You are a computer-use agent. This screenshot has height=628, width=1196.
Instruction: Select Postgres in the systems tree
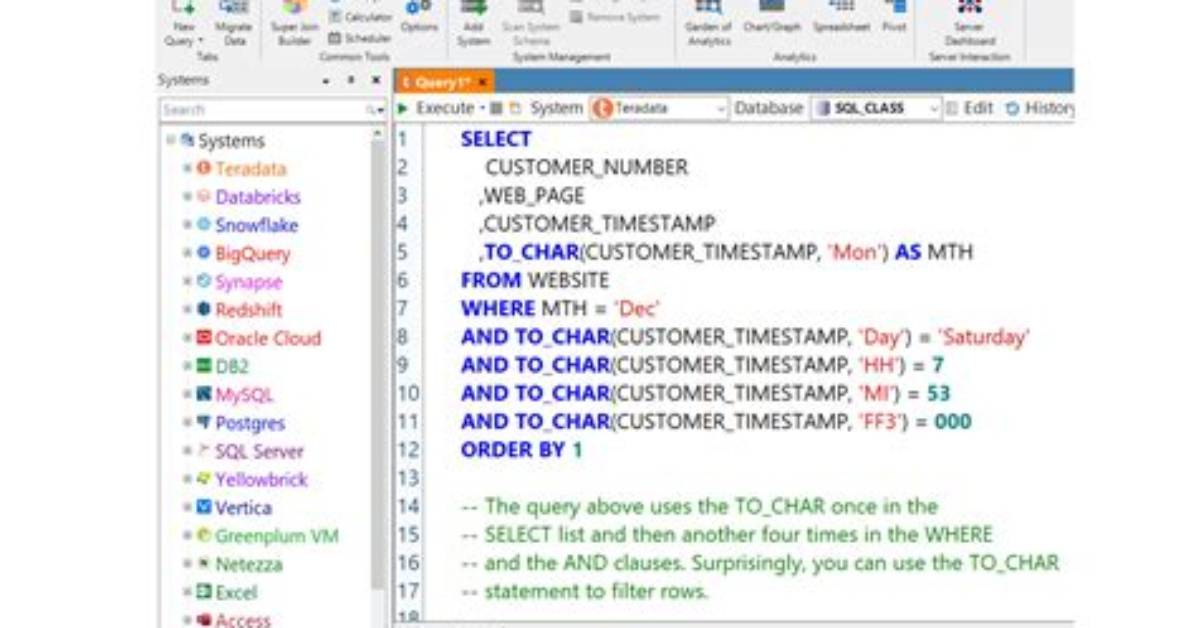250,423
